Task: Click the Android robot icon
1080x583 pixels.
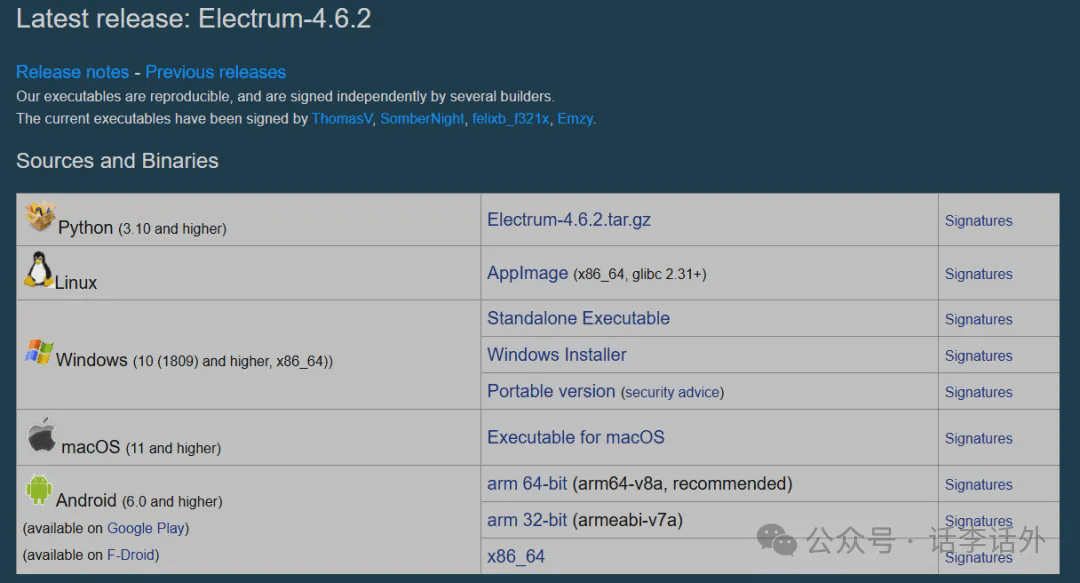Action: point(38,490)
